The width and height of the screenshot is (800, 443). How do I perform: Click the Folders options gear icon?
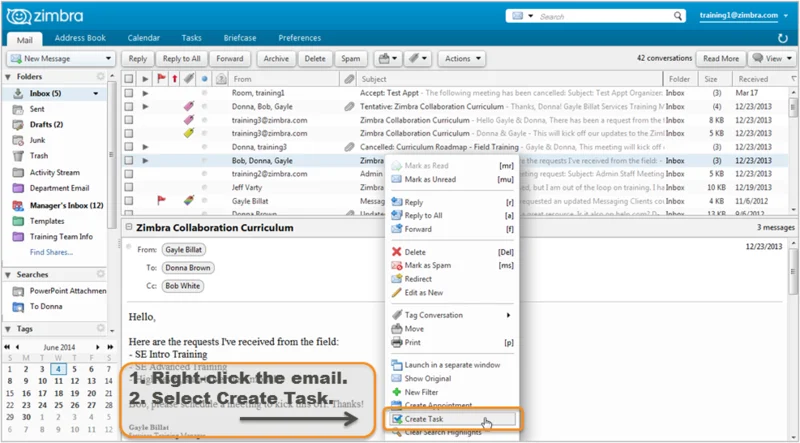[100, 77]
